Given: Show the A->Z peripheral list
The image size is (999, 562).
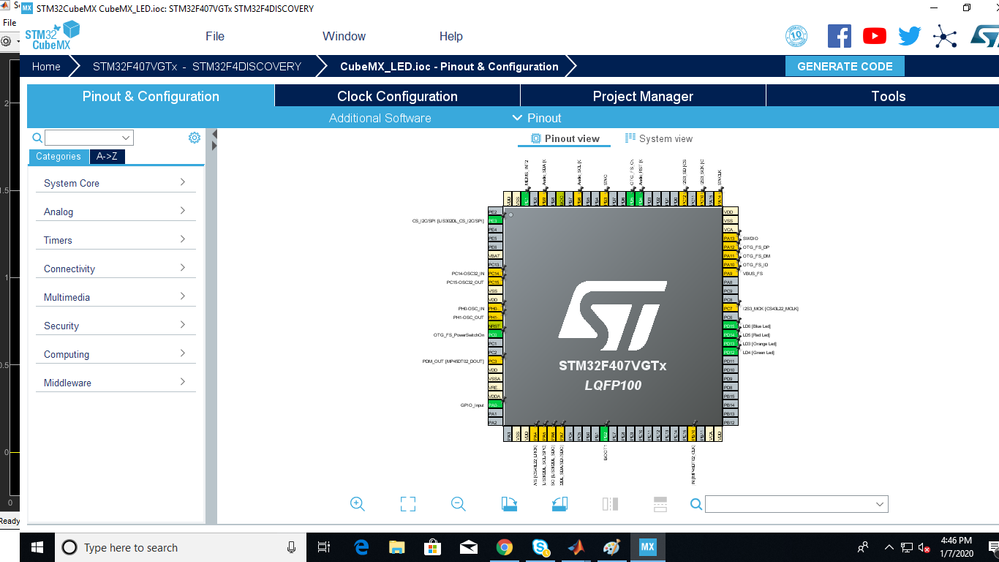Looking at the screenshot, I should 106,157.
